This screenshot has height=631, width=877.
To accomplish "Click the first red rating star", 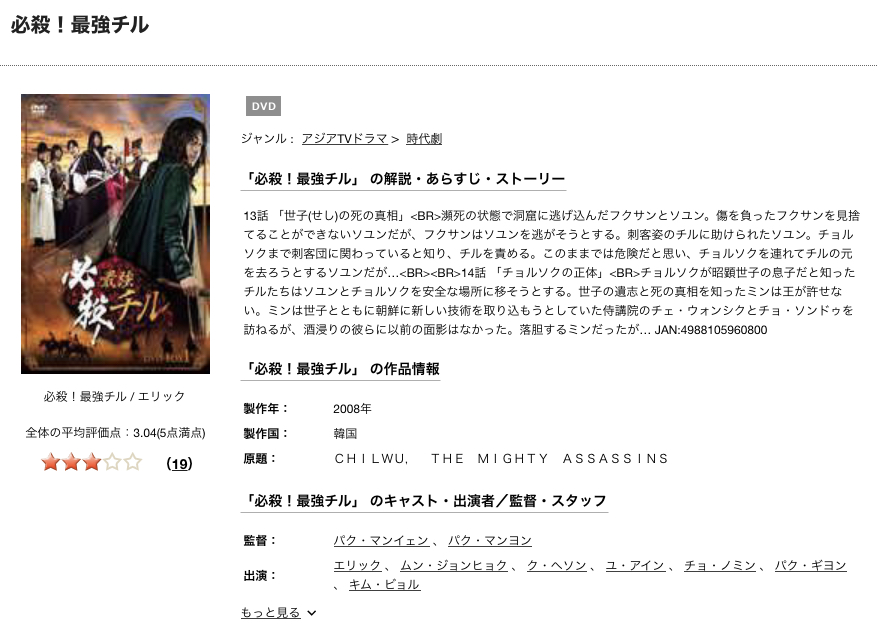I will (x=51, y=463).
